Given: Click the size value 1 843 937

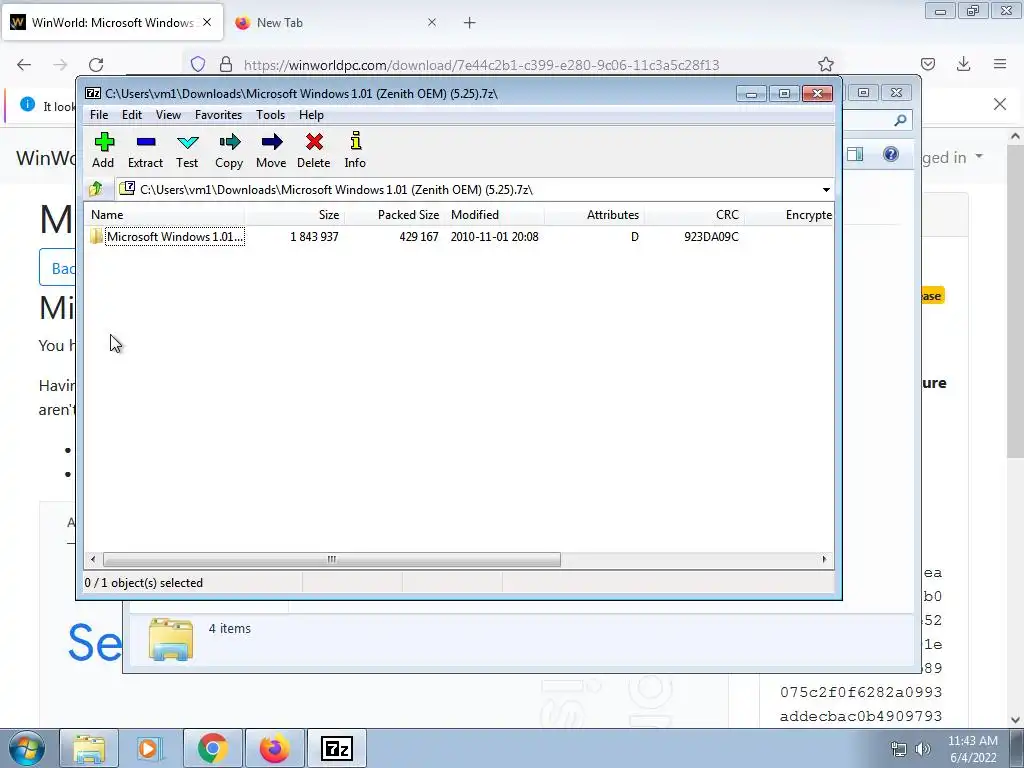Looking at the screenshot, I should click(314, 236).
